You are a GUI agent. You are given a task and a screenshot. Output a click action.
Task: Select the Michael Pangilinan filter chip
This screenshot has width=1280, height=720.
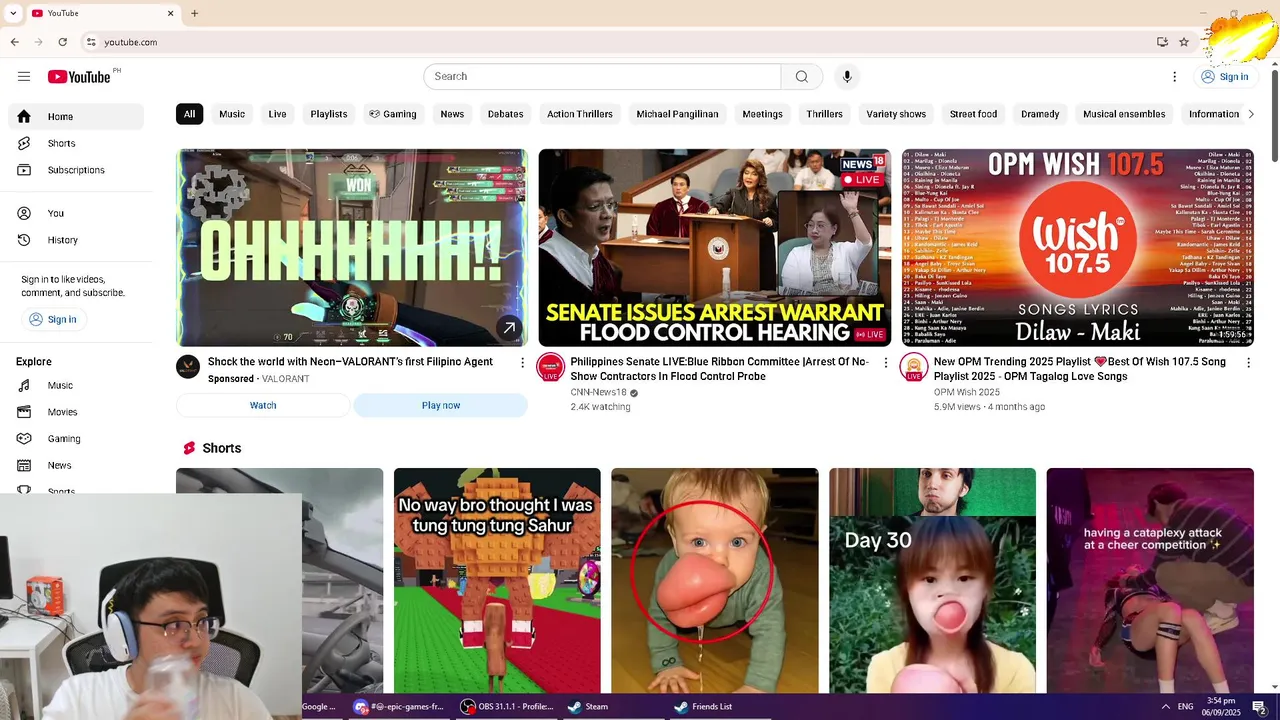tap(677, 114)
